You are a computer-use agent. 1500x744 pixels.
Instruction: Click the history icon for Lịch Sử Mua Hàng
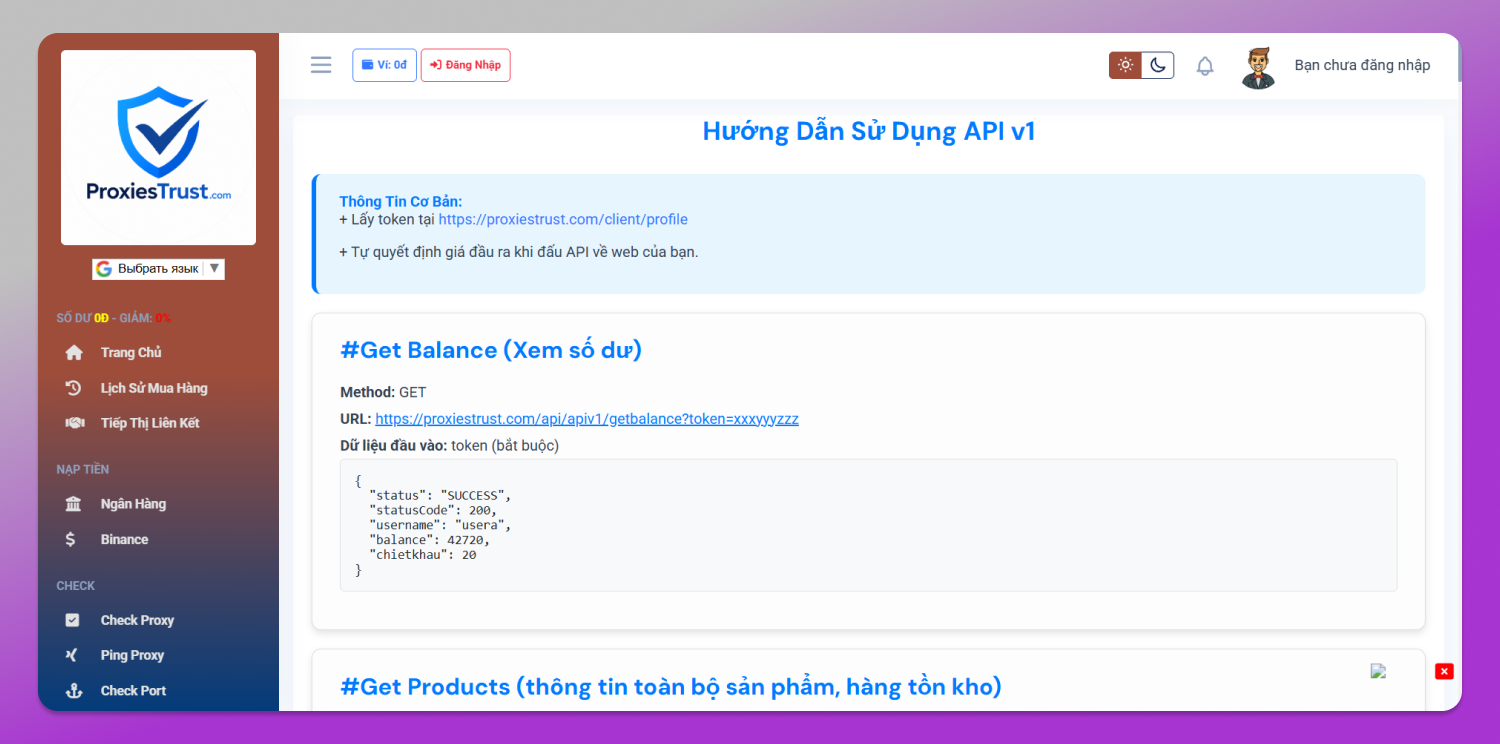(74, 388)
